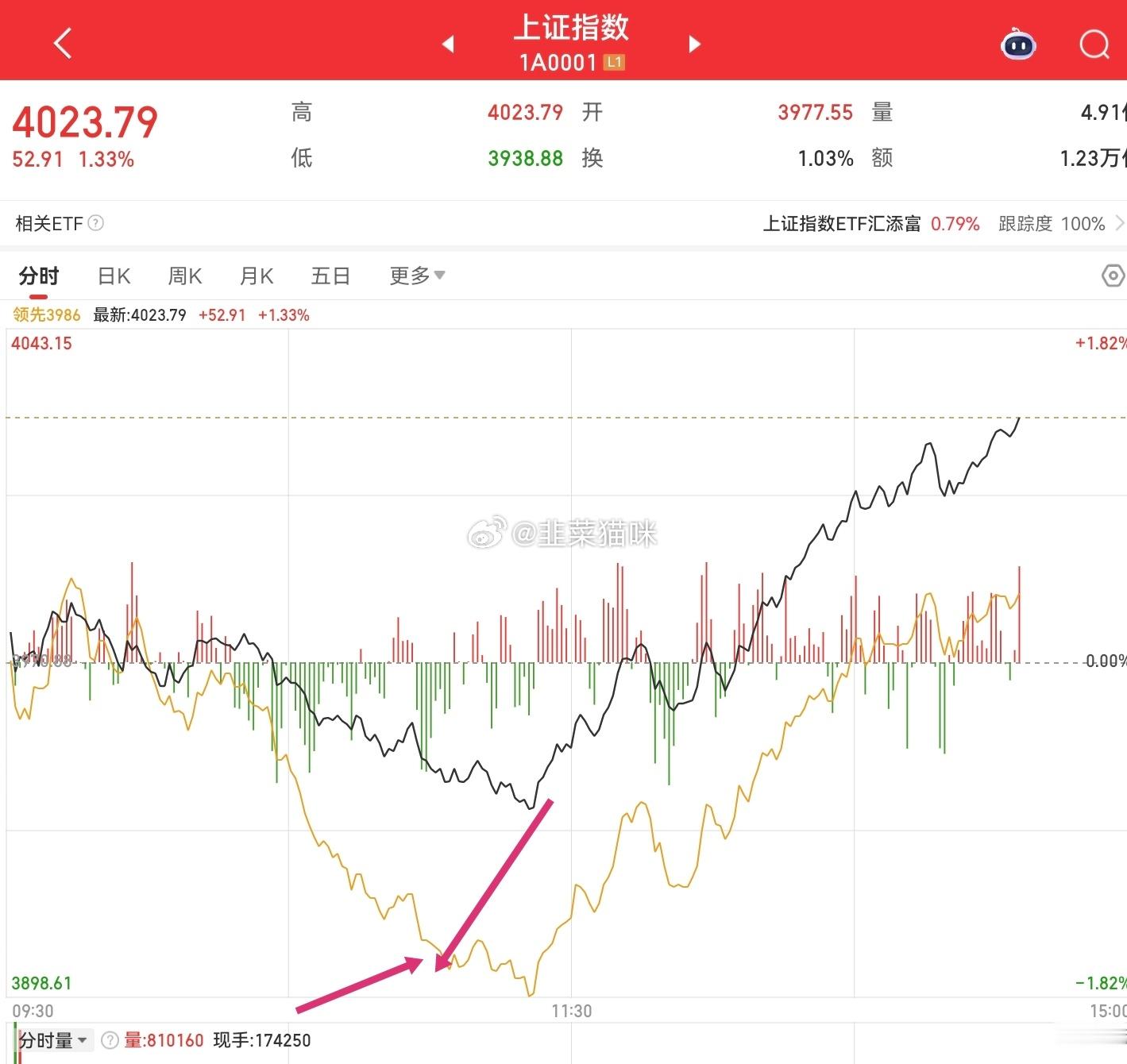This screenshot has height=1064, width=1127.
Task: Tap the chart upper bound 4043.15
Action: pyautogui.click(x=41, y=343)
